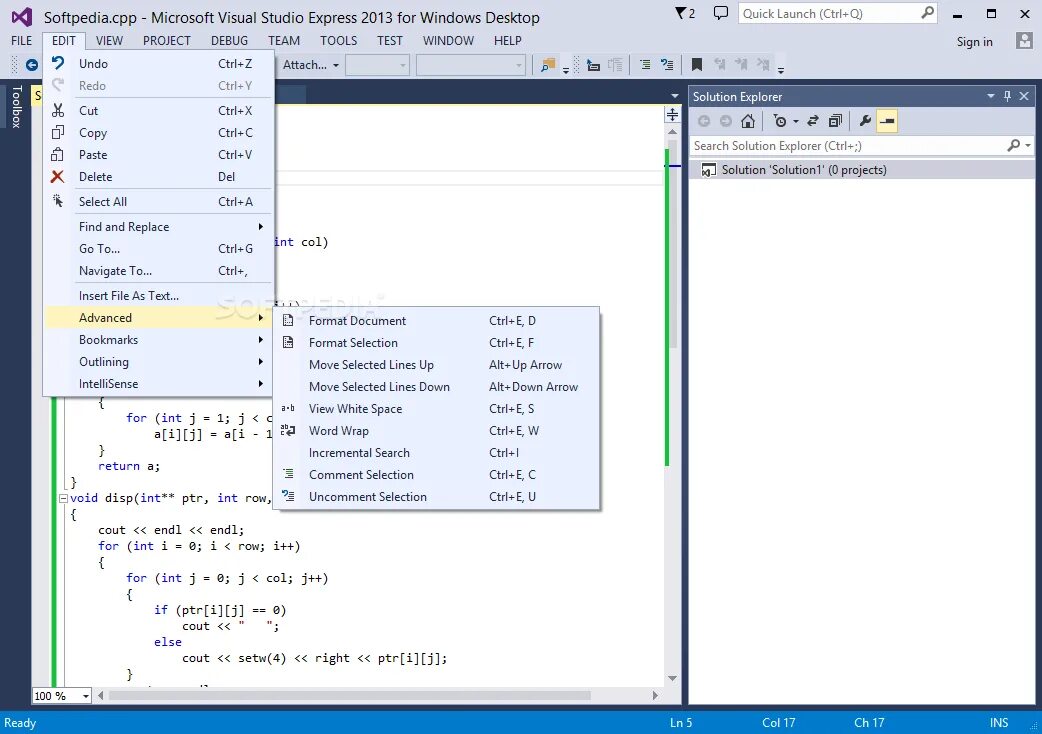Choose Select All in Edit menu
1042x734 pixels.
click(159, 202)
